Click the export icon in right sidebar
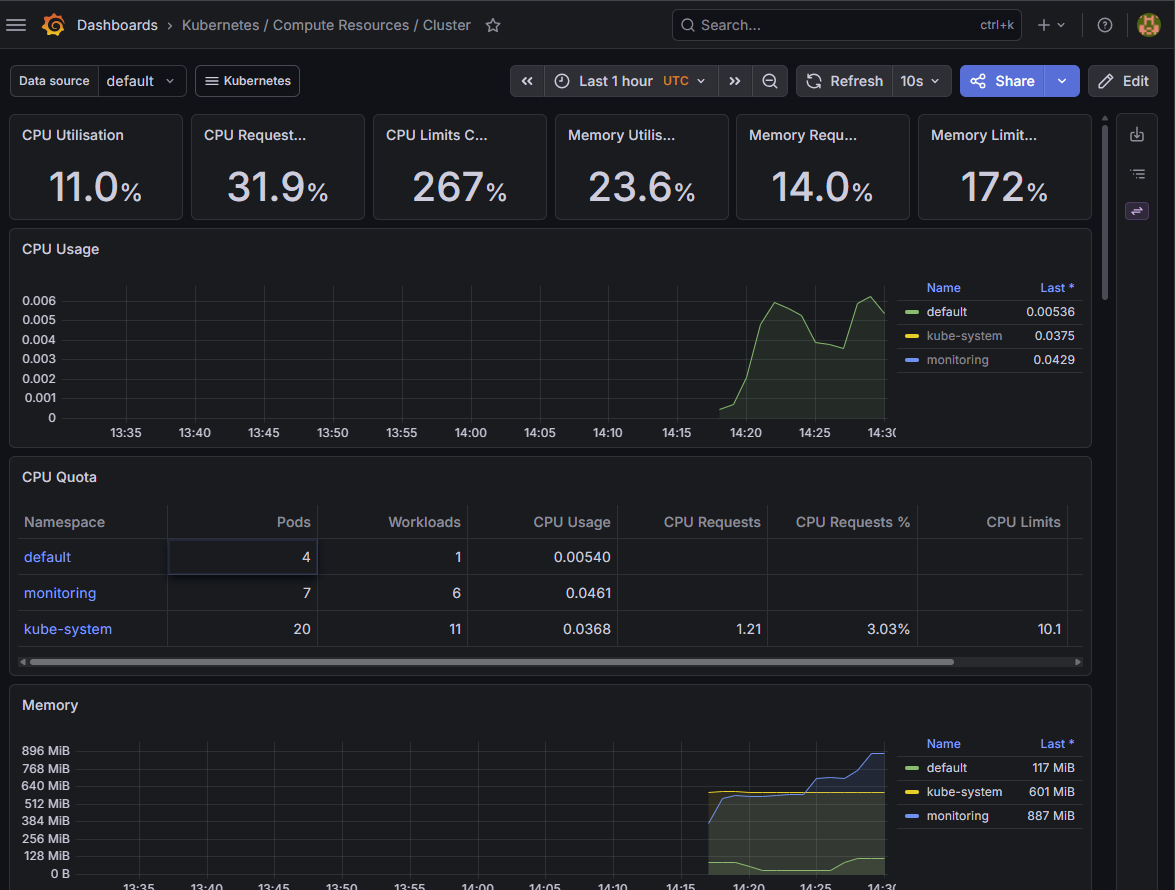The image size is (1175, 890). [1137, 135]
